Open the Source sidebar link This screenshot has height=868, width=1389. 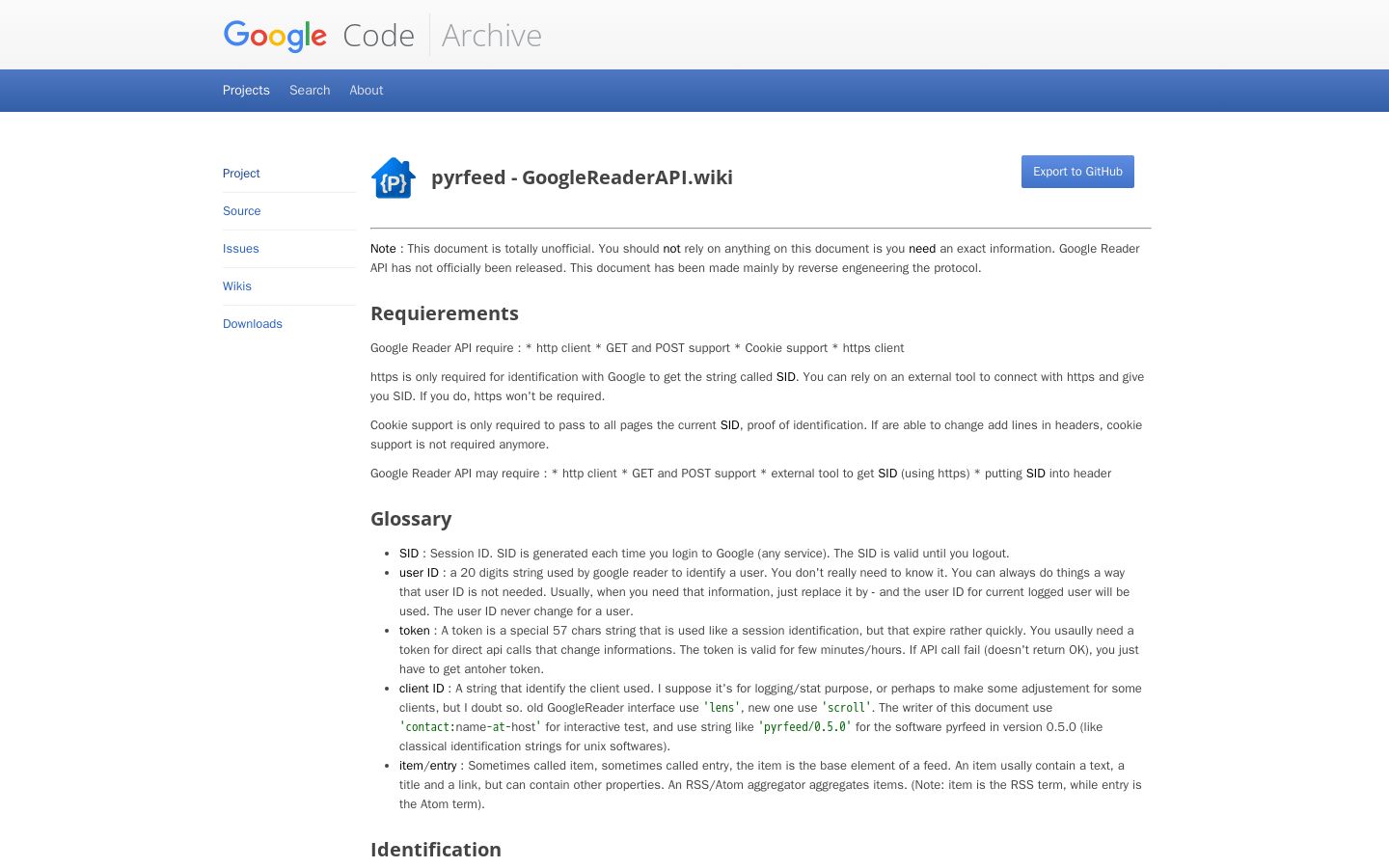click(241, 211)
